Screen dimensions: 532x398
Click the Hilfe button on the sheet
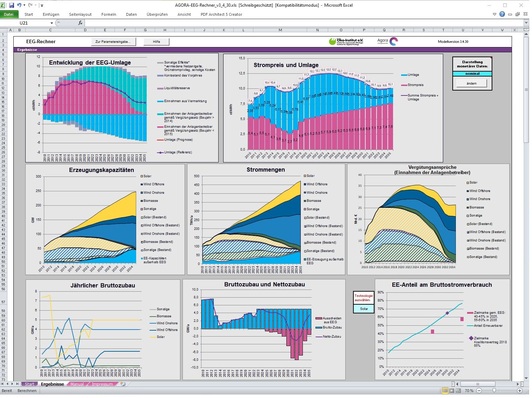(x=156, y=42)
